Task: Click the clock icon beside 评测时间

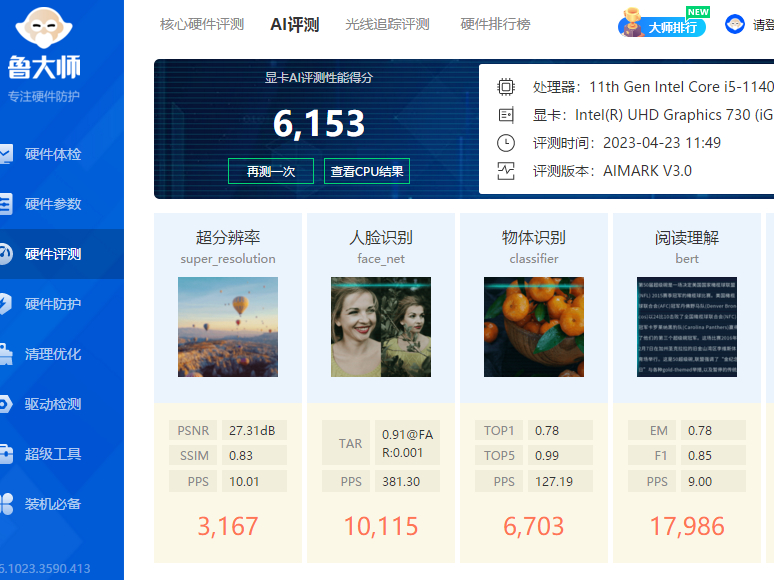Action: (505, 143)
